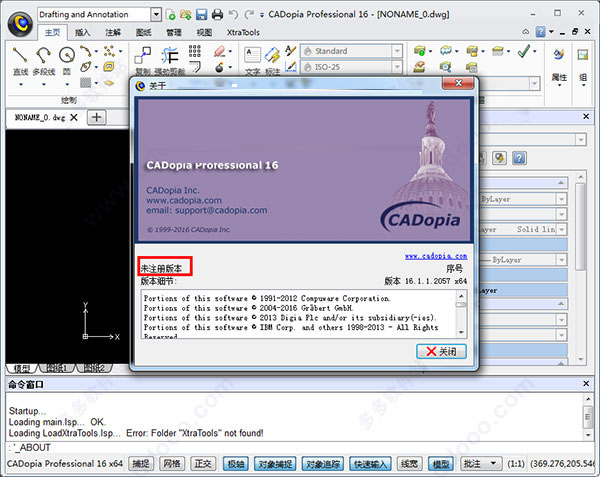Activate the Copy (复制) modify tool

pyautogui.click(x=143, y=56)
